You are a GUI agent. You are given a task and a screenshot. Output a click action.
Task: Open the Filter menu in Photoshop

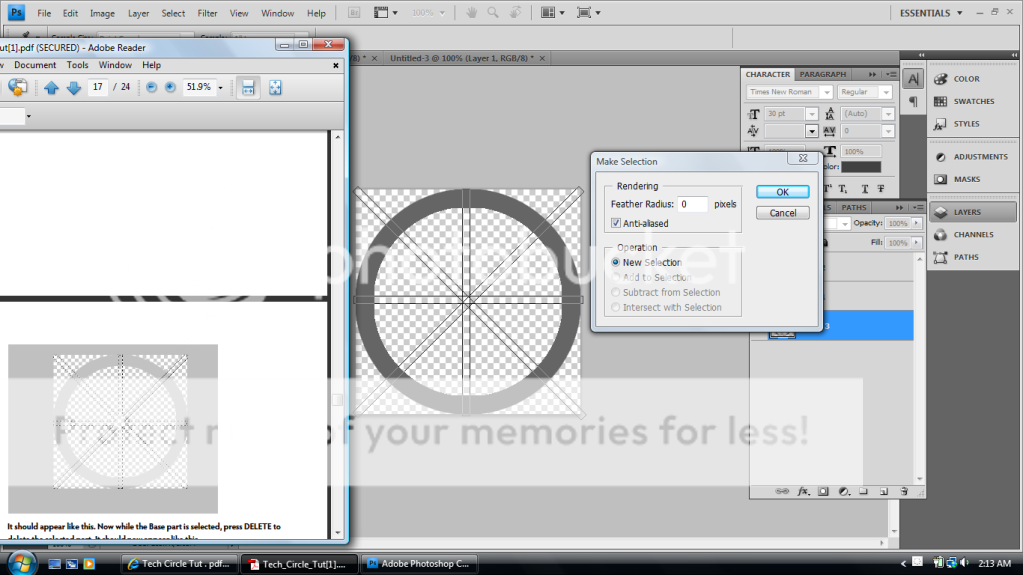[x=207, y=13]
